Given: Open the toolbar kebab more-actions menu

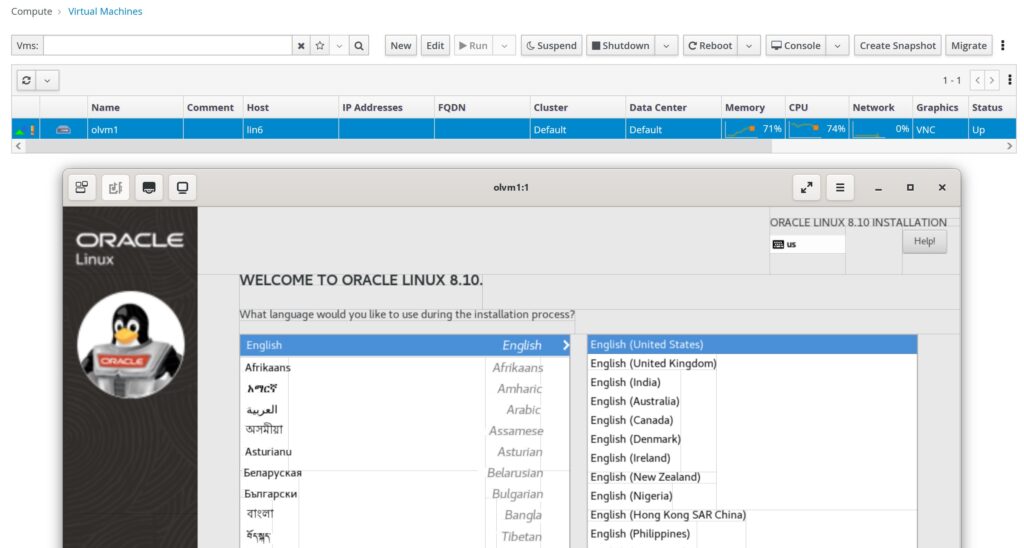Looking at the screenshot, I should (x=1002, y=46).
